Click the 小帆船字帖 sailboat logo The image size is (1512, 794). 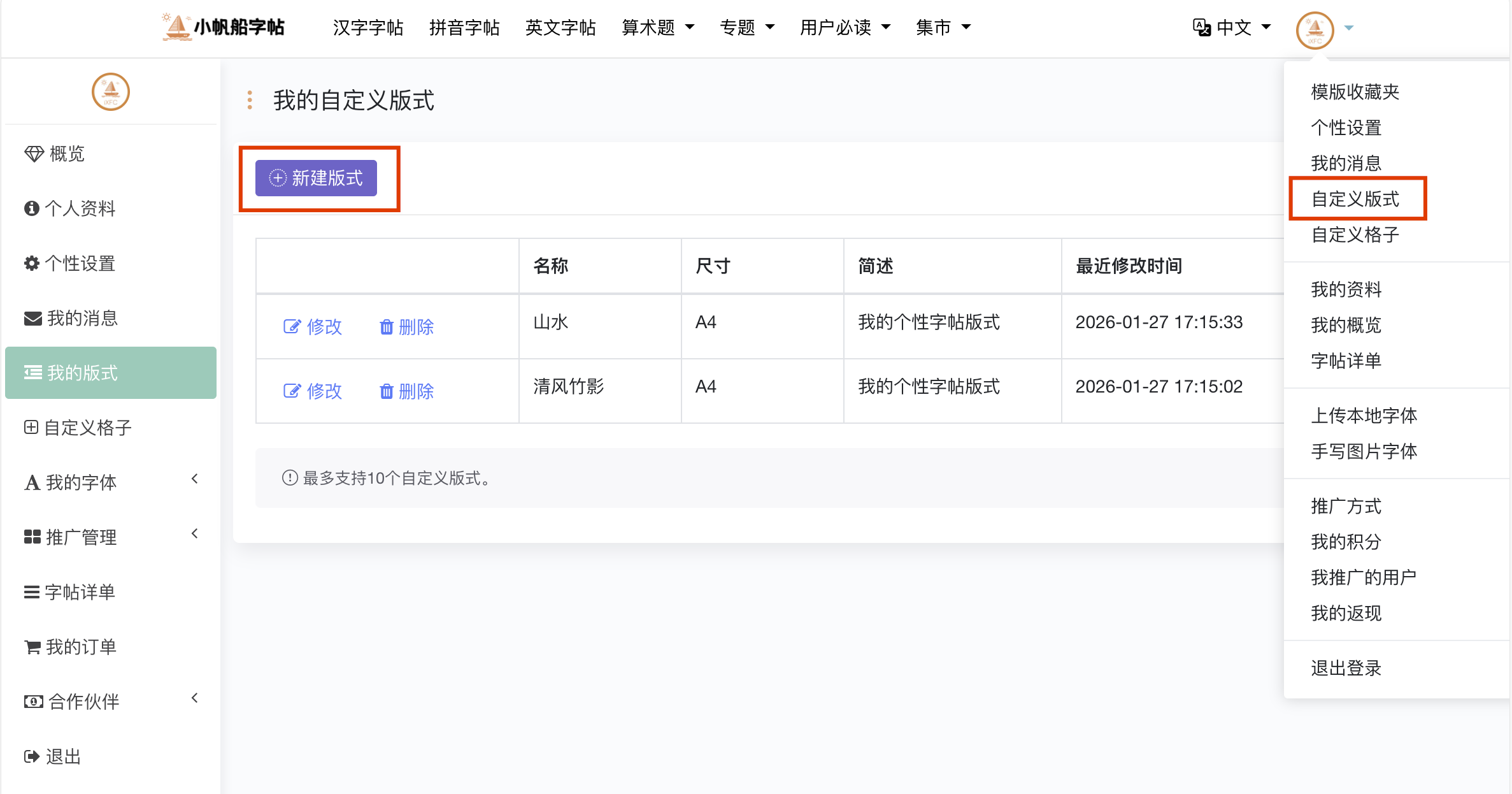(223, 27)
